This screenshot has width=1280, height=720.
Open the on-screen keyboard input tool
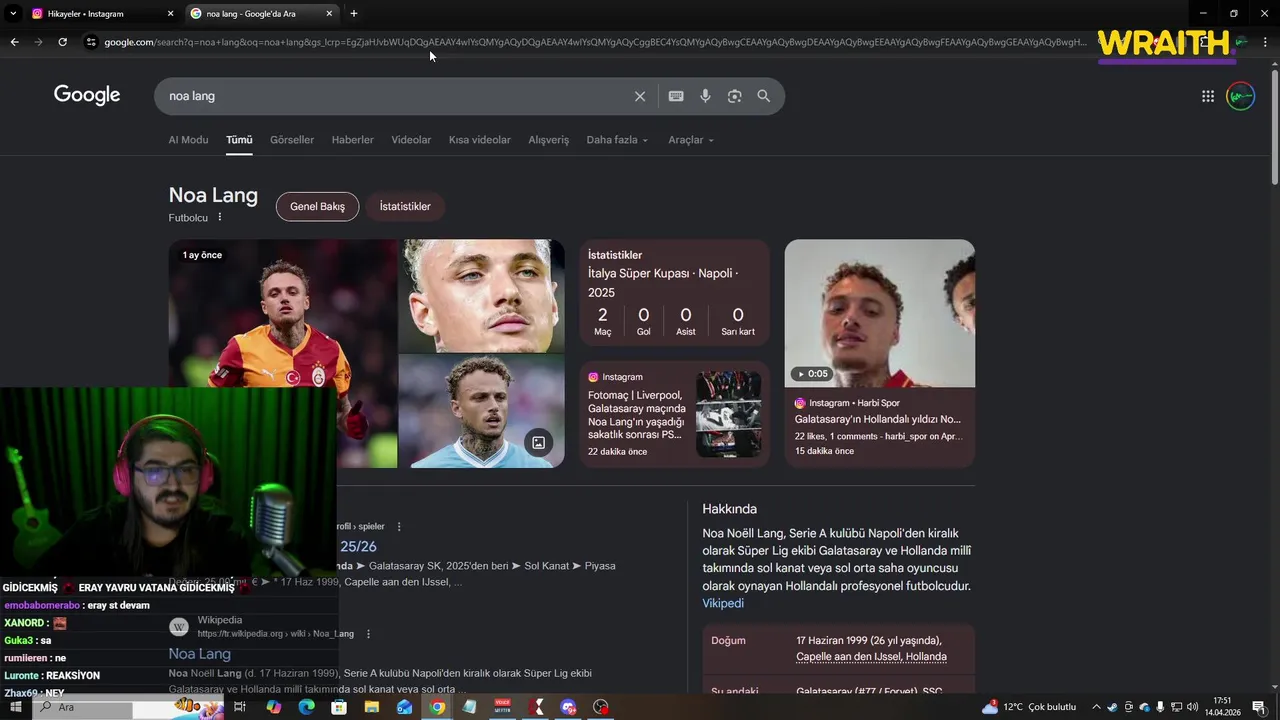coord(676,96)
